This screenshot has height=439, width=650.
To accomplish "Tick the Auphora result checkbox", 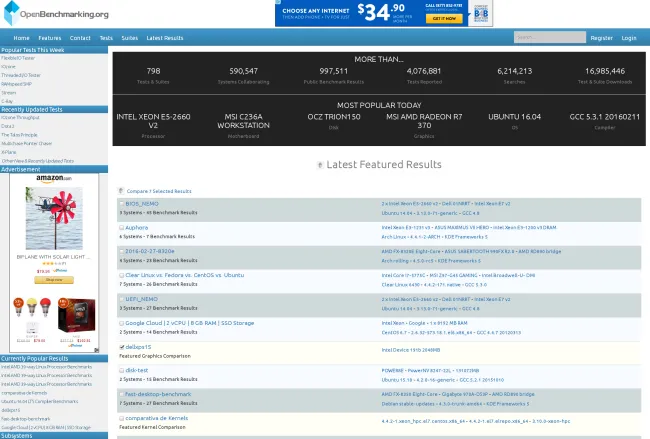I will [x=121, y=228].
